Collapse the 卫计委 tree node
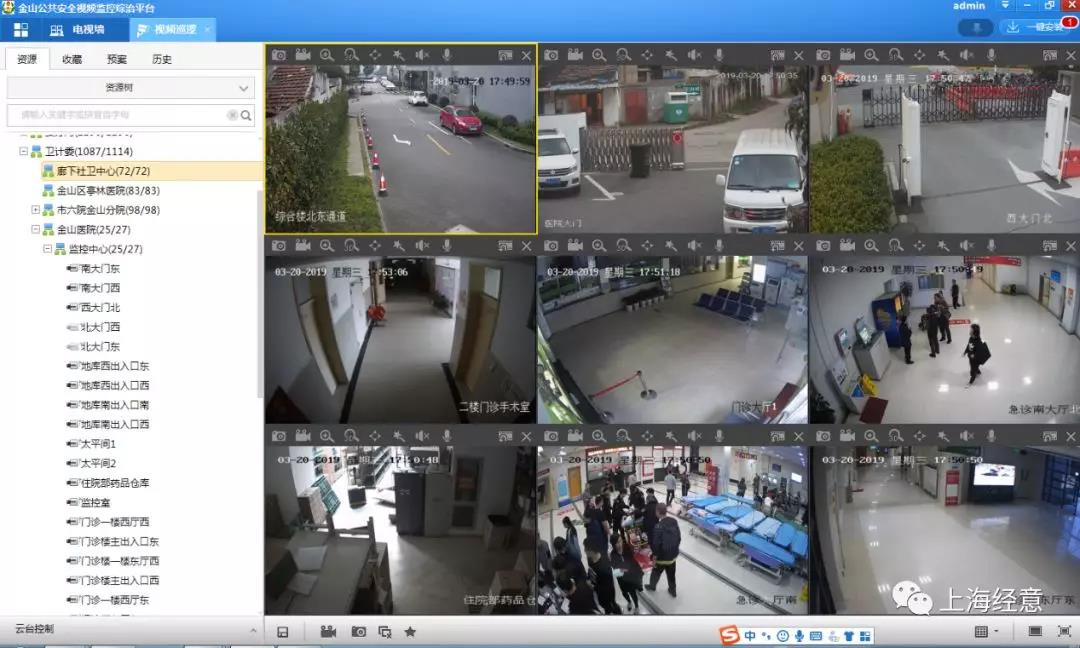This screenshot has height=648, width=1080. pos(23,151)
